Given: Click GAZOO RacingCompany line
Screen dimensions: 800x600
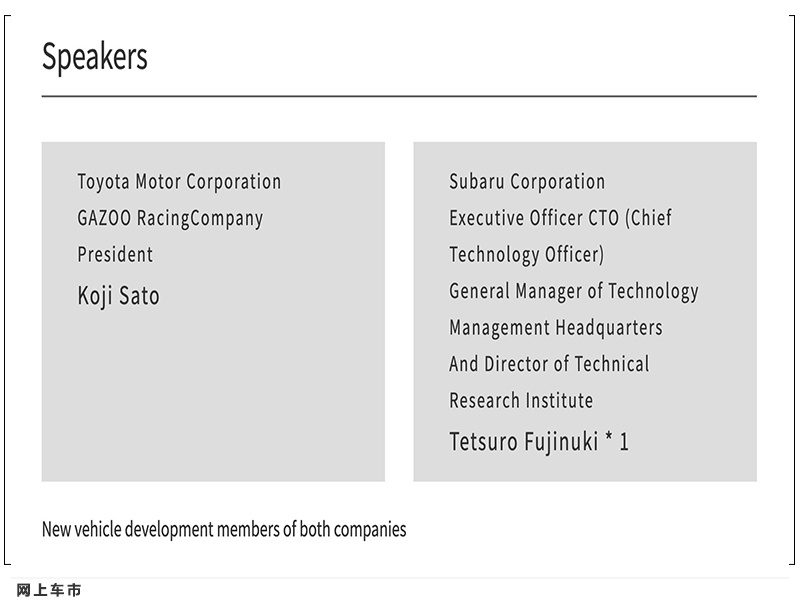Looking at the screenshot, I should pyautogui.click(x=170, y=218).
